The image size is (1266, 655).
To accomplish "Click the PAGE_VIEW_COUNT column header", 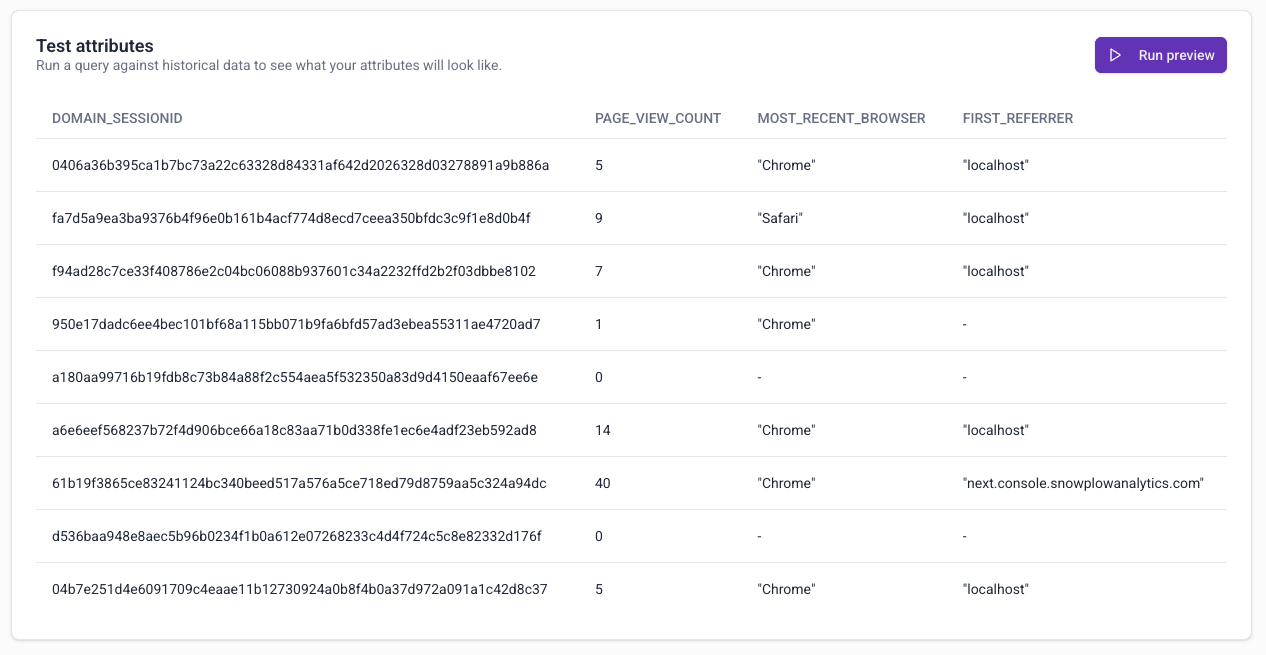I will 658,118.
